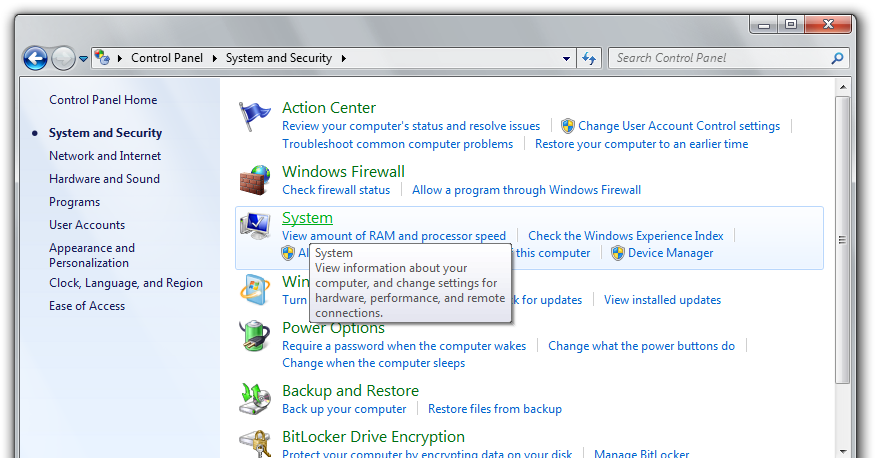
Task: Click the shield icon beside Device Manager
Action: tap(618, 253)
